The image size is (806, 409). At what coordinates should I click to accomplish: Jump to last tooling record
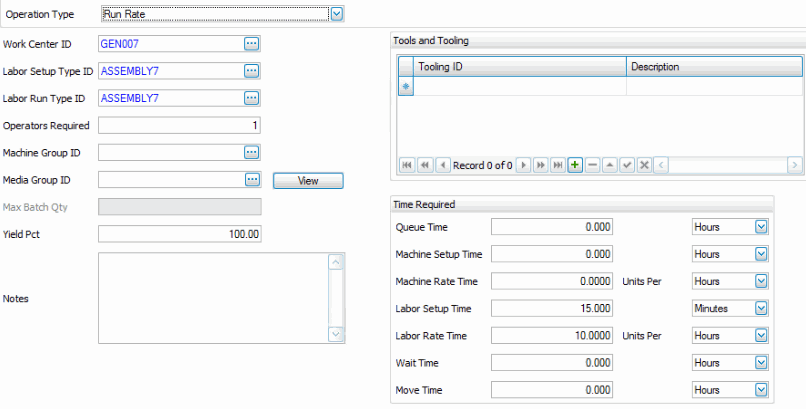point(558,164)
